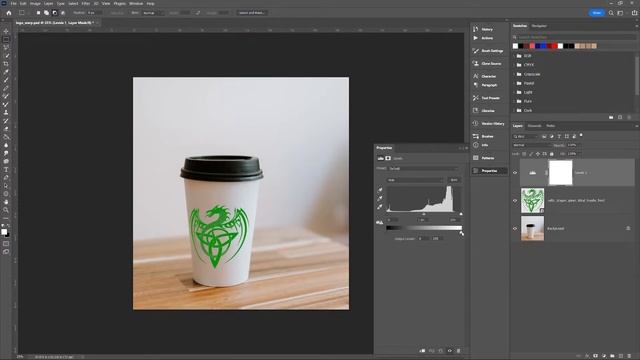Toggle lock transparent pixels in Layers panel

(x=524, y=154)
